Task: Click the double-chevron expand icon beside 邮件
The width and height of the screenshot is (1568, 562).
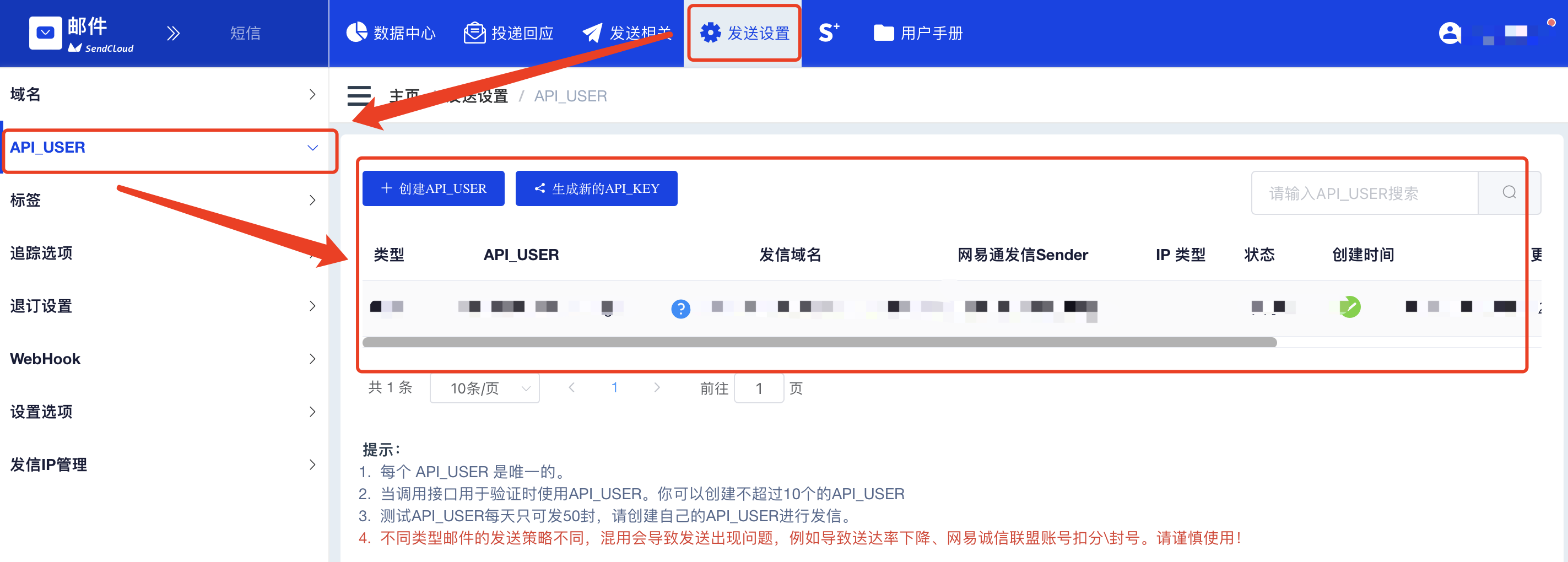Action: pos(174,33)
